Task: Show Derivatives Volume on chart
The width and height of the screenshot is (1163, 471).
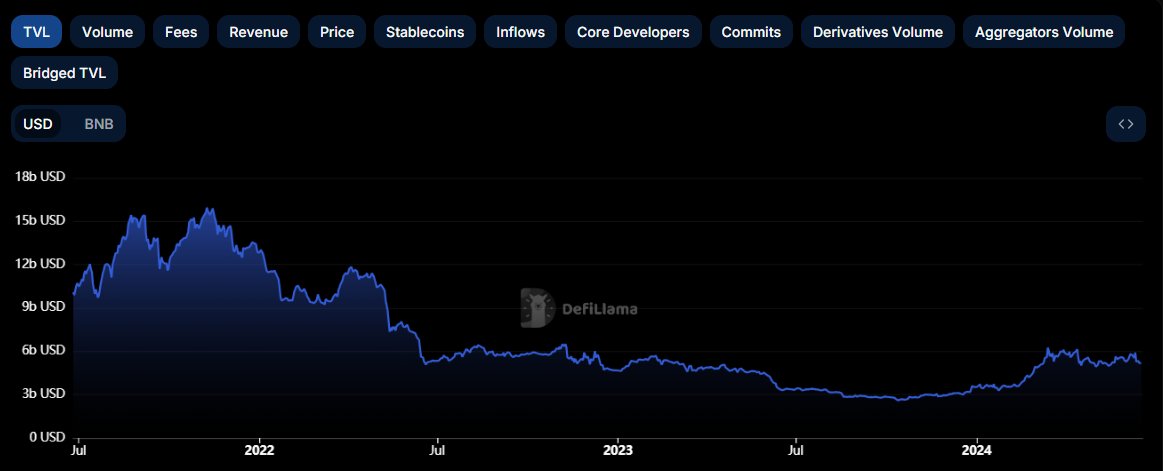Action: [877, 32]
